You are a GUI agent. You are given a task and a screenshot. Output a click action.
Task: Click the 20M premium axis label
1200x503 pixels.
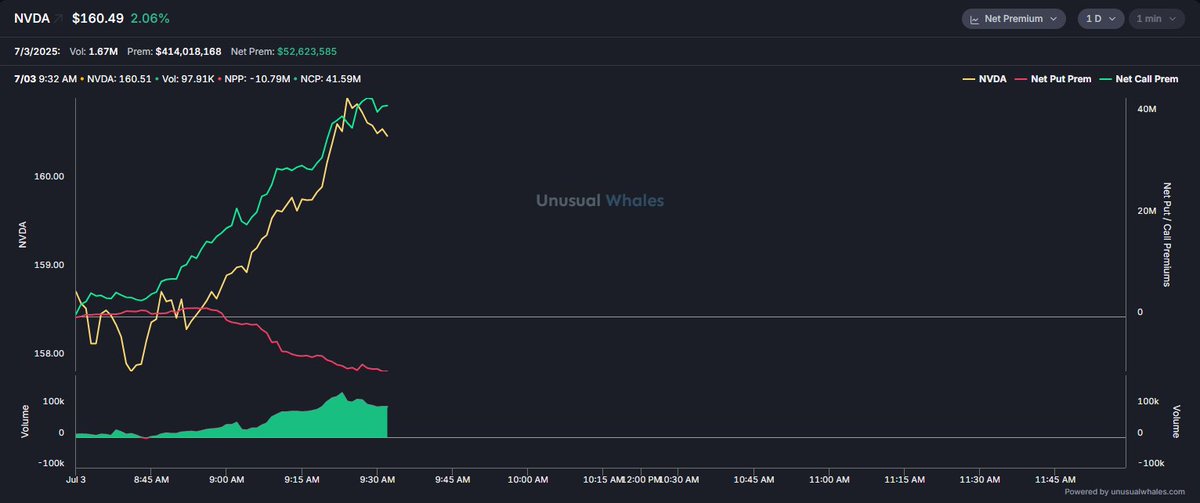1147,212
